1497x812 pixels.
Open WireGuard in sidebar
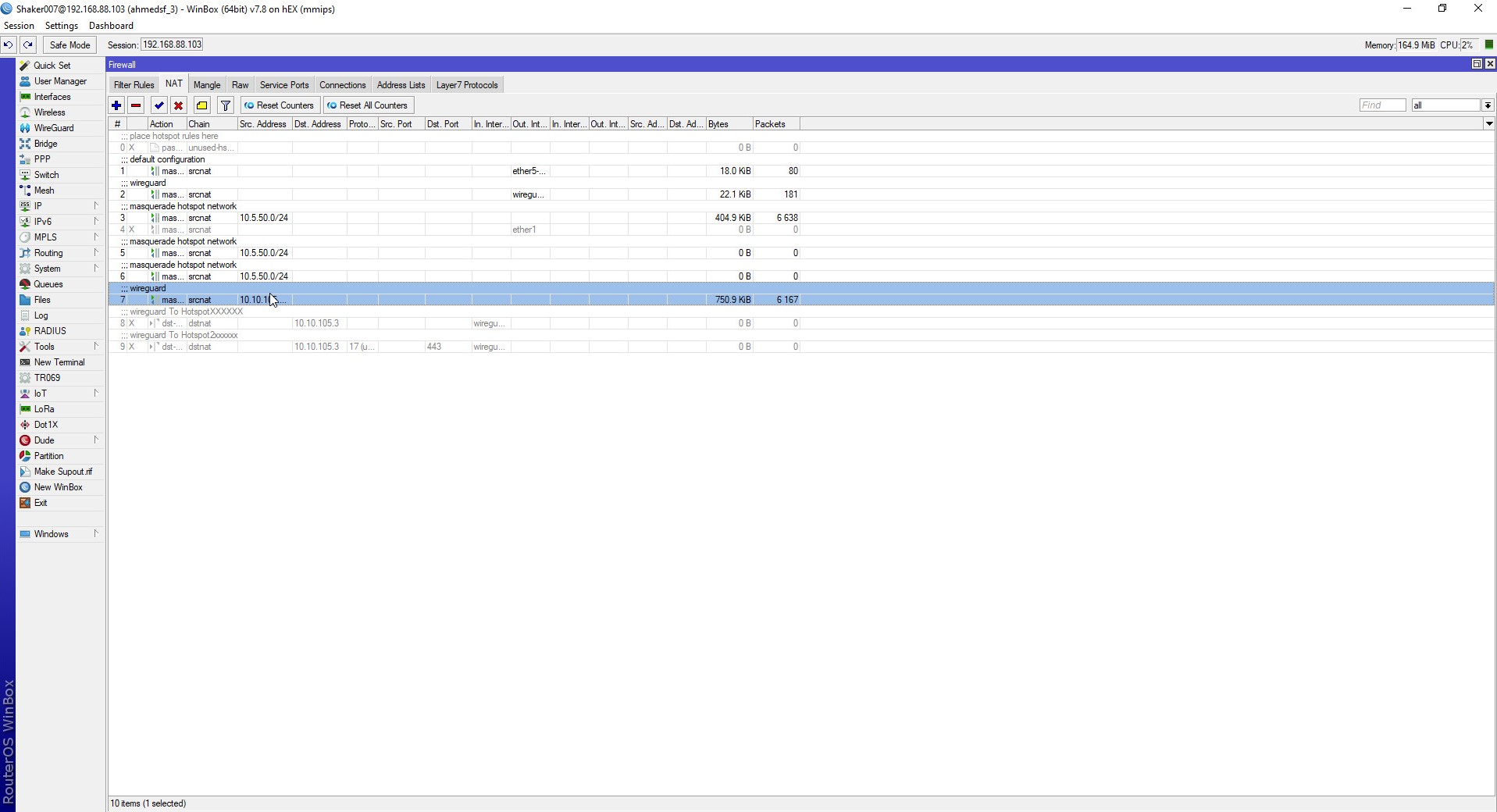click(61, 128)
